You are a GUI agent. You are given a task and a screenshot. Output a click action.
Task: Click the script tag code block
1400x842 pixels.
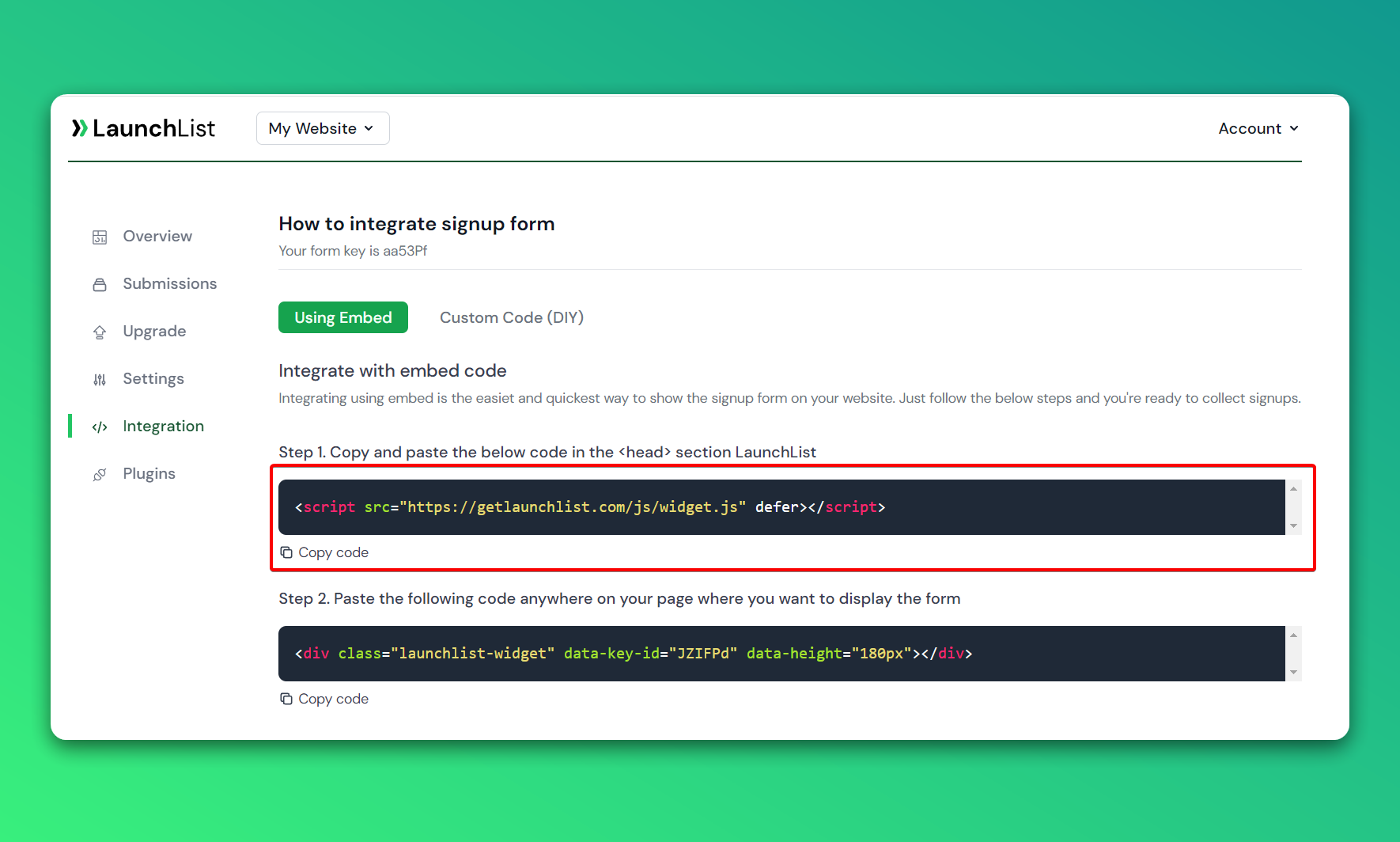tap(781, 507)
